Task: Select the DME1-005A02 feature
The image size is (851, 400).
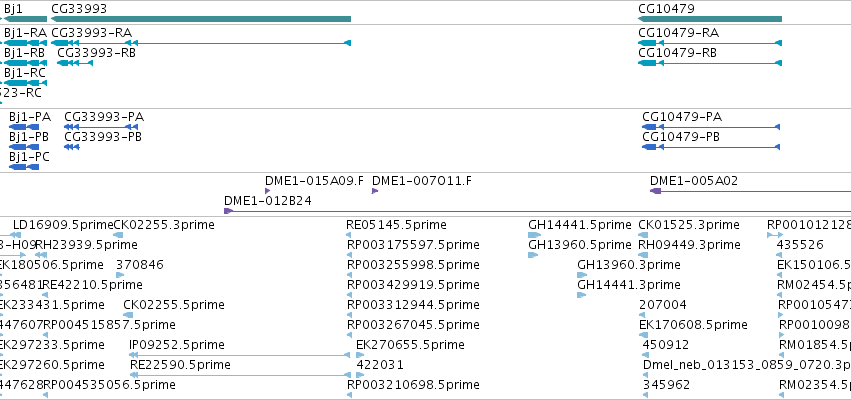Action: click(751, 191)
